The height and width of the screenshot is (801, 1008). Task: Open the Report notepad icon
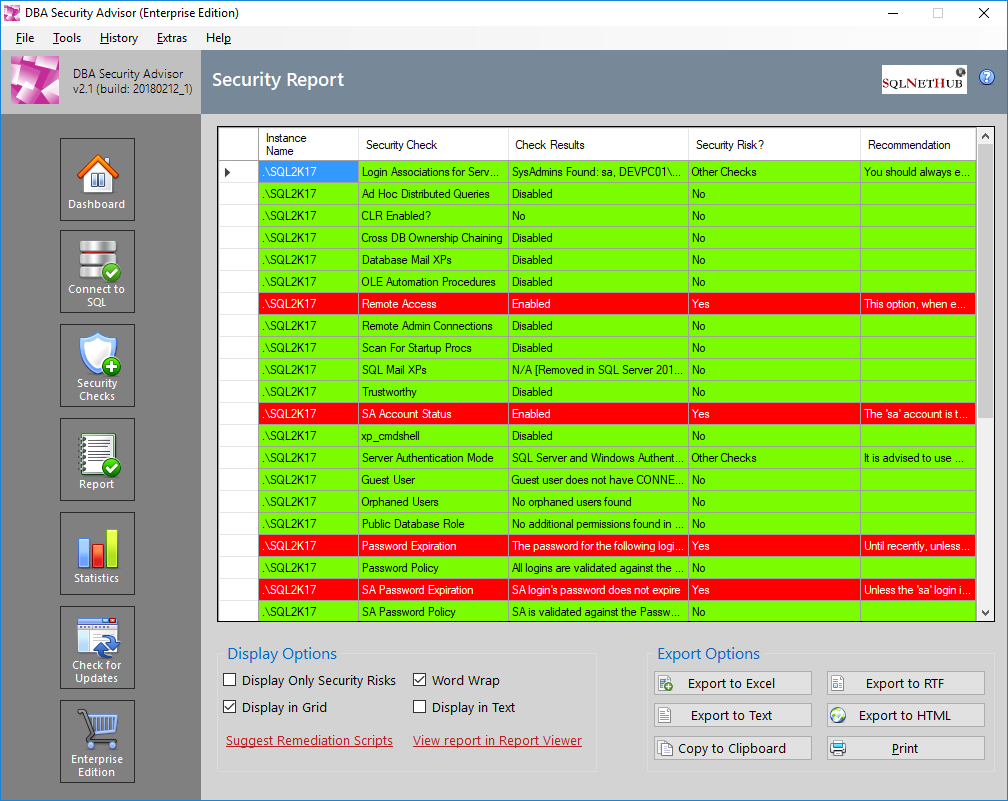(98, 459)
